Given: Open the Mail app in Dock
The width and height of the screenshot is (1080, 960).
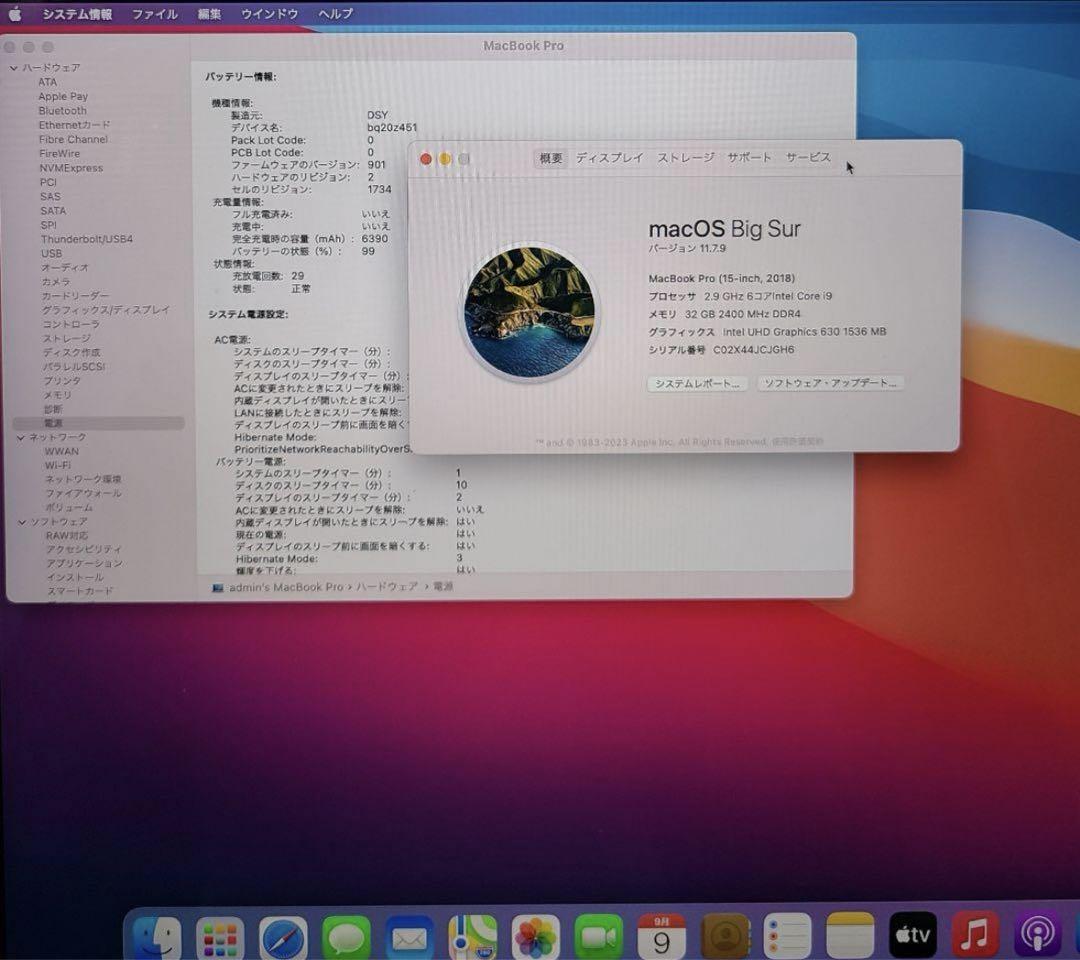Looking at the screenshot, I should coord(409,938).
